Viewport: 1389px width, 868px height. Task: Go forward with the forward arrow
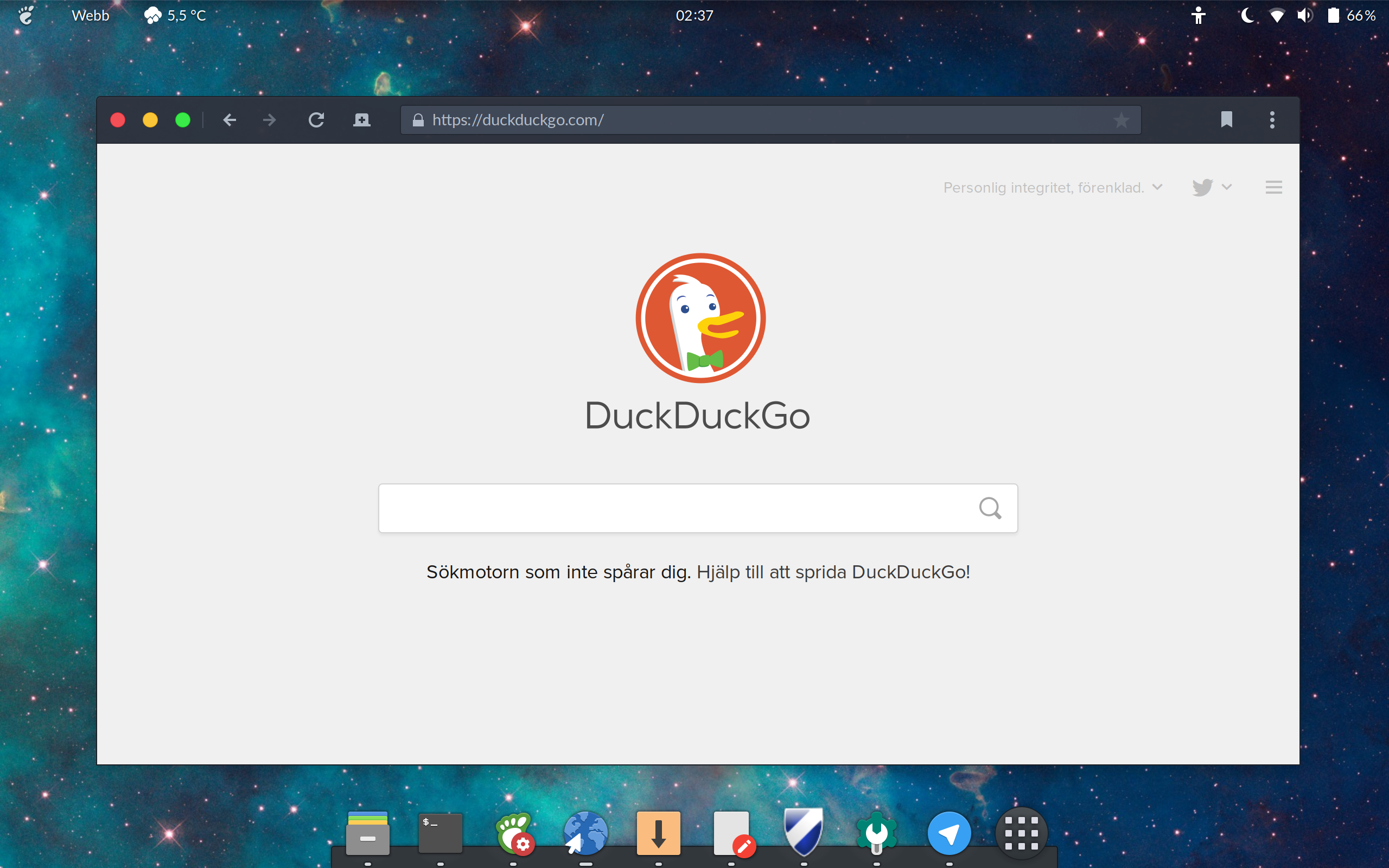269,120
